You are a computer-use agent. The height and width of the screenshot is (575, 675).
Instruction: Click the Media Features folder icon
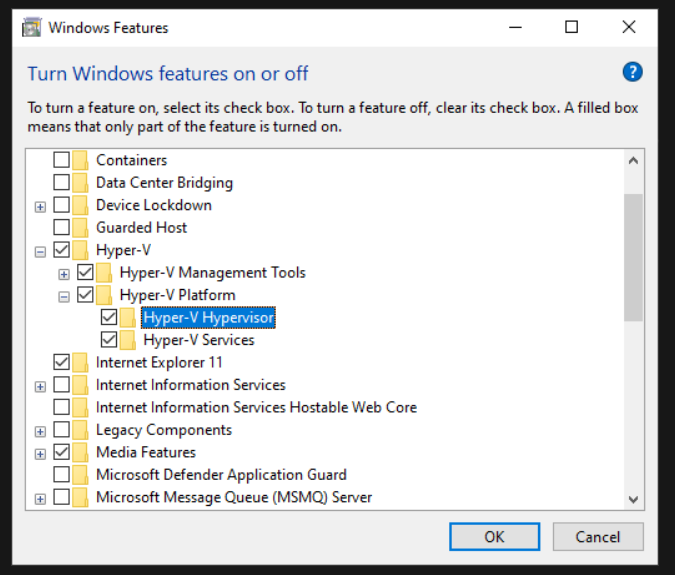click(x=80, y=452)
